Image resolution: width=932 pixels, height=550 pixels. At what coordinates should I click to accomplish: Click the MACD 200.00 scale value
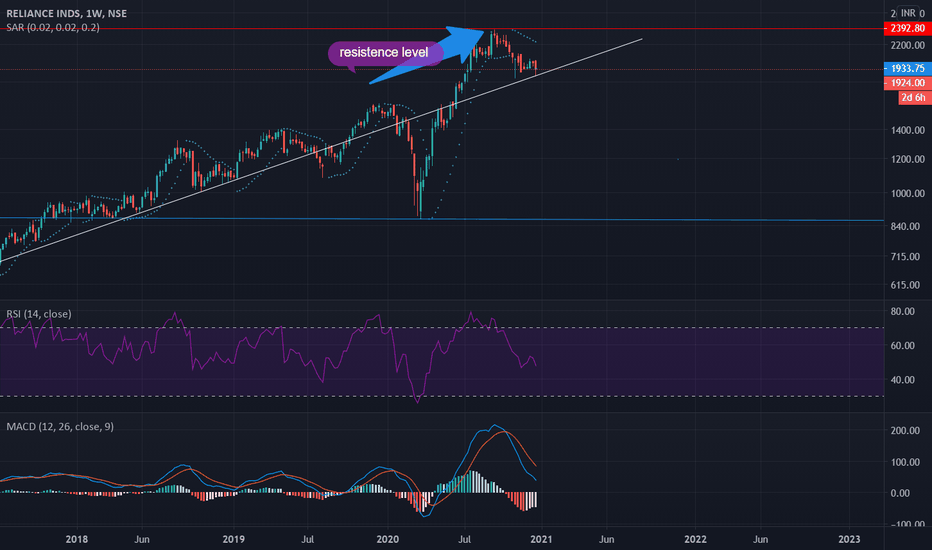tap(905, 430)
